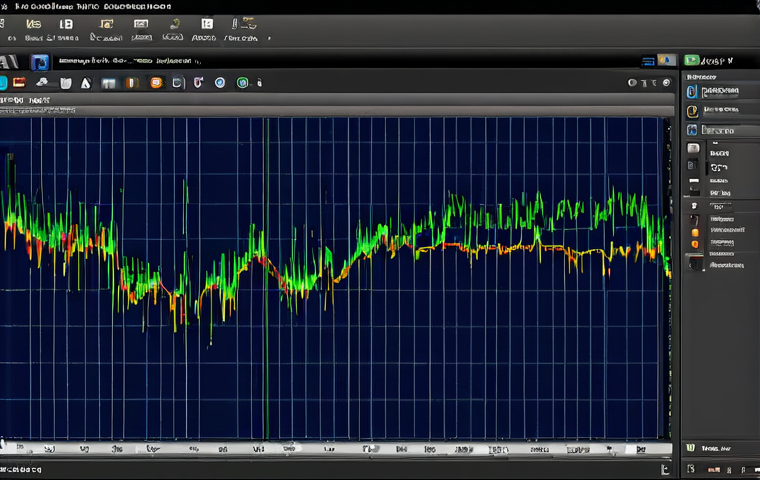Screen dimensions: 760x480
Task: Click the white bar icon in the side panel
Action: pyautogui.click(x=694, y=180)
